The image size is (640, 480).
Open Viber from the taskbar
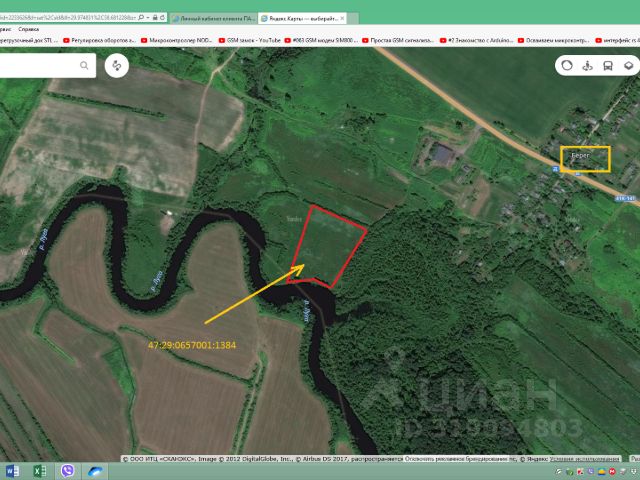[x=67, y=471]
